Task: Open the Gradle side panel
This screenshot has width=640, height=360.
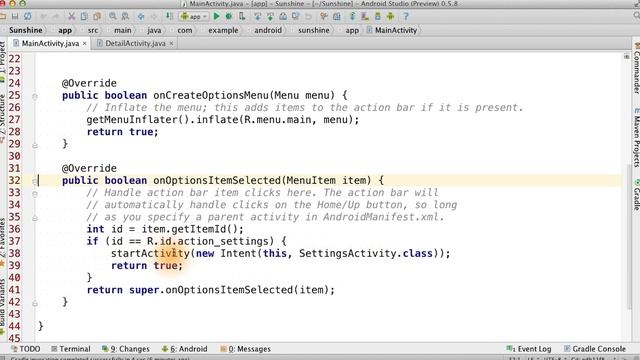Action: click(636, 195)
